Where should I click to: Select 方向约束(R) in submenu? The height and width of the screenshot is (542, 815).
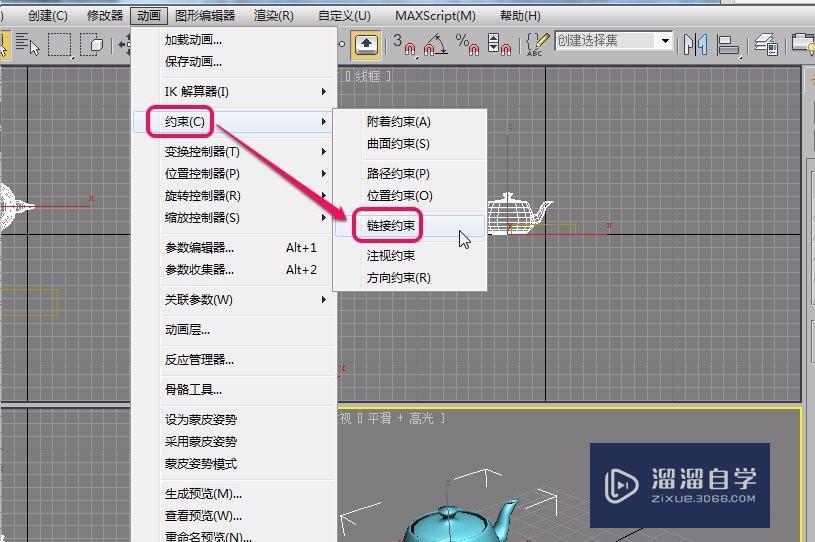click(x=410, y=278)
